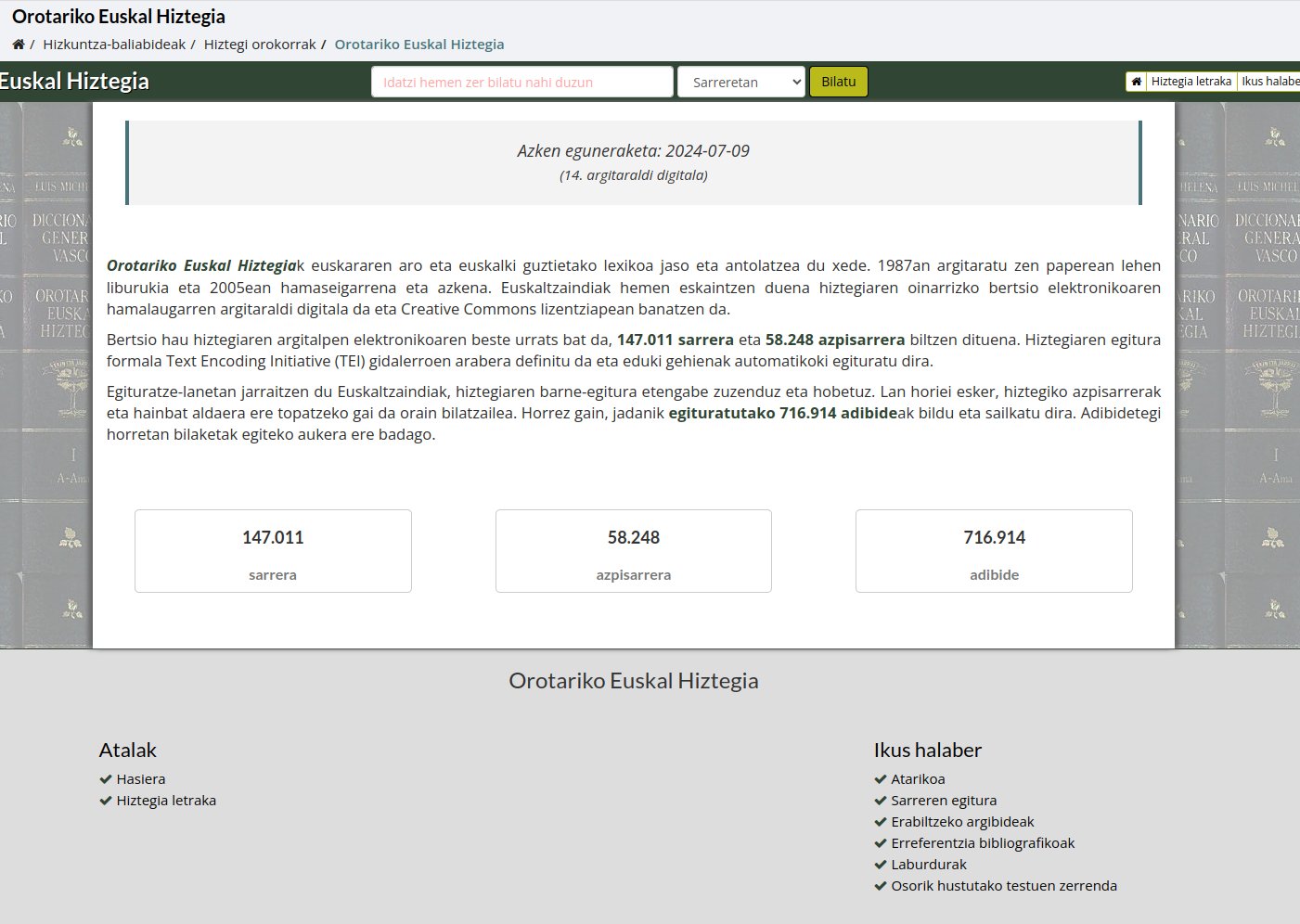Screen dimensions: 1300x924
Task: Click the '(14. argitaraldi digitala)' text
Action: (x=633, y=175)
